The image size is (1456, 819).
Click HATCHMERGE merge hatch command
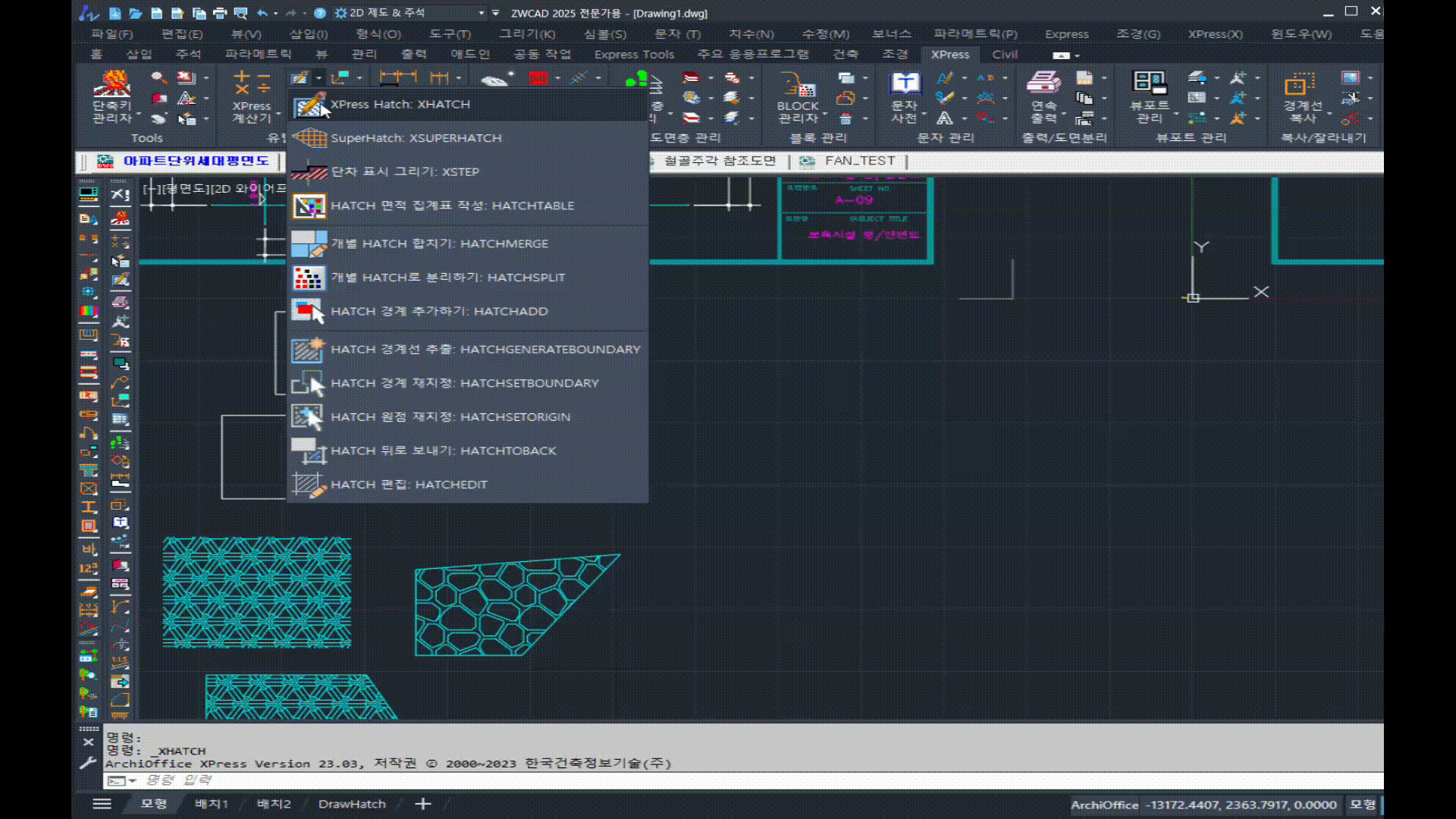pos(439,243)
